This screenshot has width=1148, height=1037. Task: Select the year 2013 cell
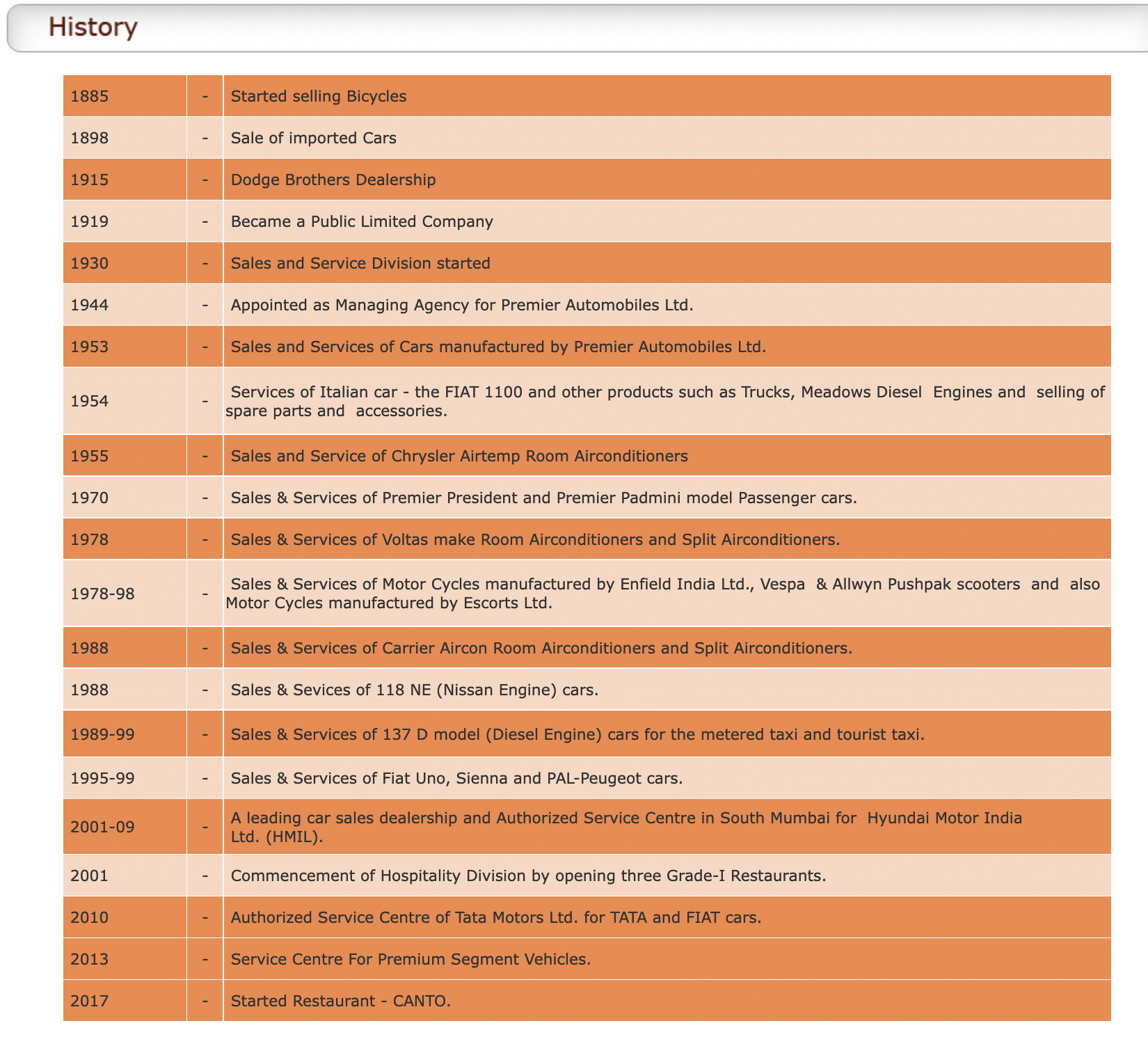(x=125, y=959)
